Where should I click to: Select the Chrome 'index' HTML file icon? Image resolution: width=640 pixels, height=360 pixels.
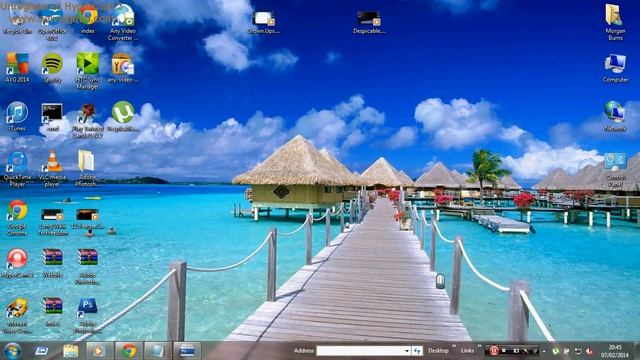(88, 19)
